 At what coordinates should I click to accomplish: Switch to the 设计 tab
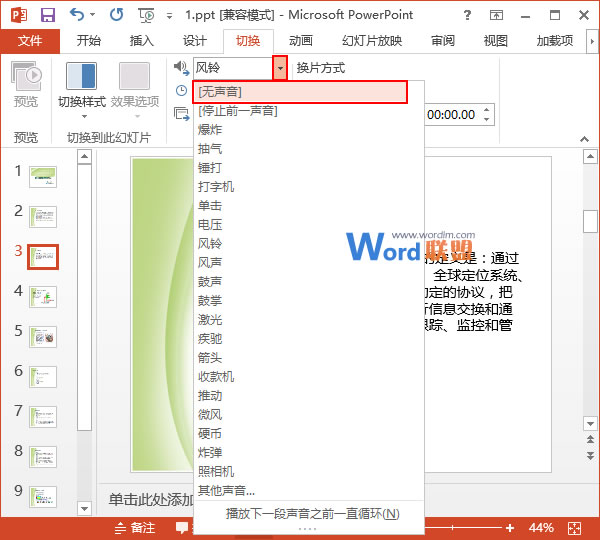click(x=194, y=41)
